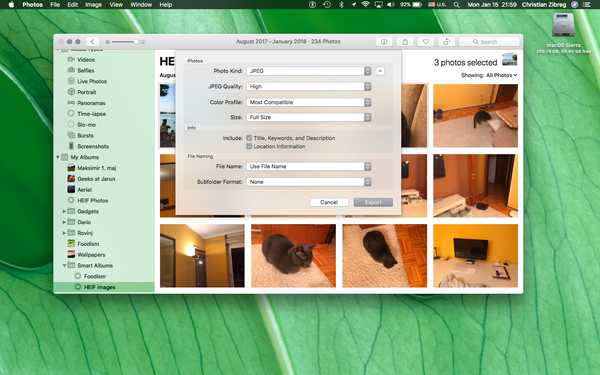Open the Wallpapers album
The height and width of the screenshot is (375, 600).
pos(91,254)
